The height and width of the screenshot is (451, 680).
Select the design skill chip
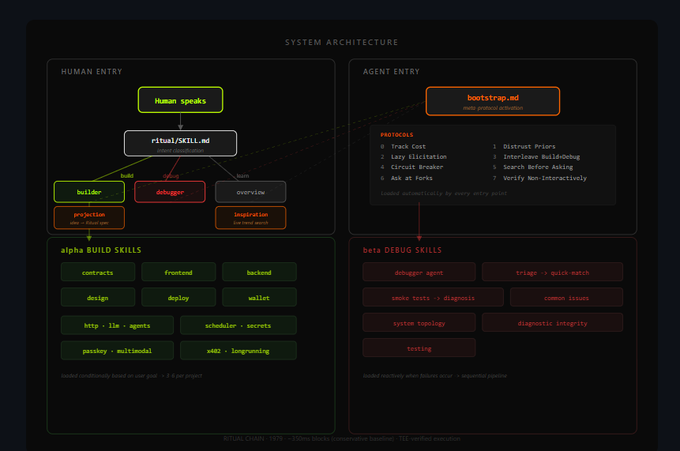pyautogui.click(x=98, y=297)
